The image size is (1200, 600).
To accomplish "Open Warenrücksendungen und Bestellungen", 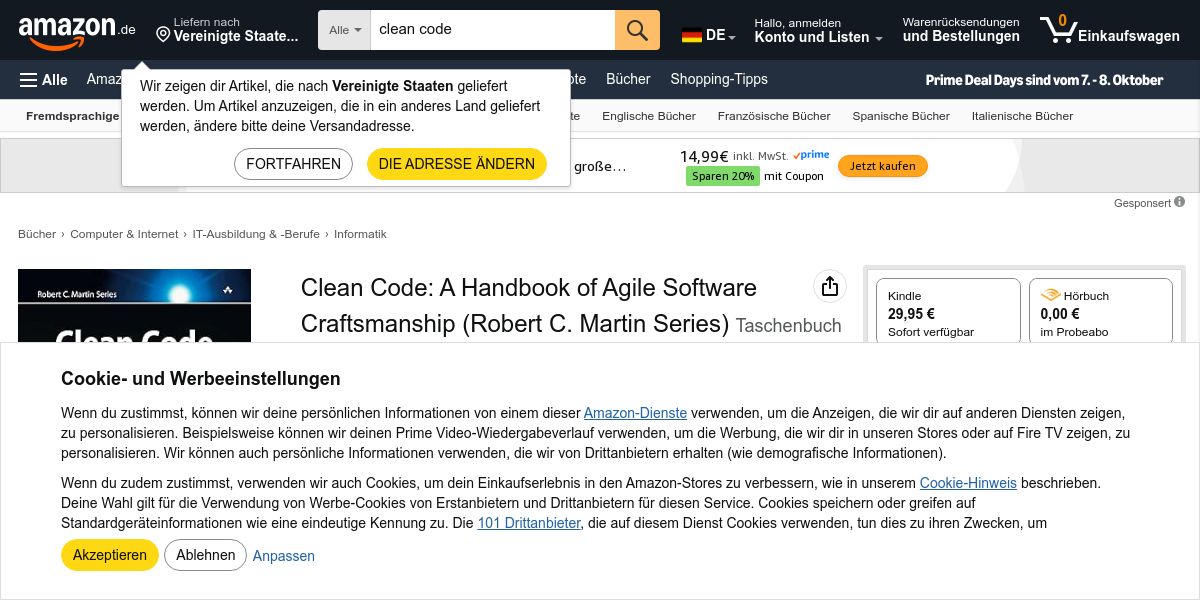I will [961, 30].
